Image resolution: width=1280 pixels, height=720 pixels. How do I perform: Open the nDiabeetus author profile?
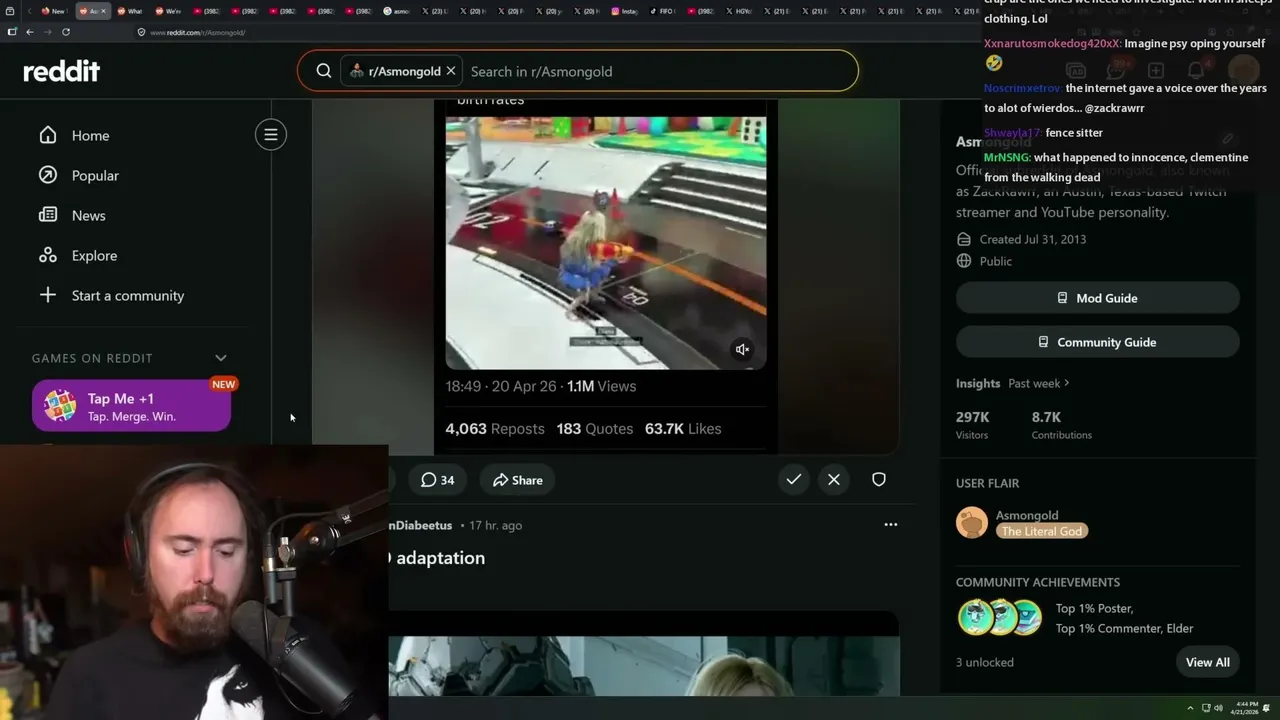tap(420, 525)
